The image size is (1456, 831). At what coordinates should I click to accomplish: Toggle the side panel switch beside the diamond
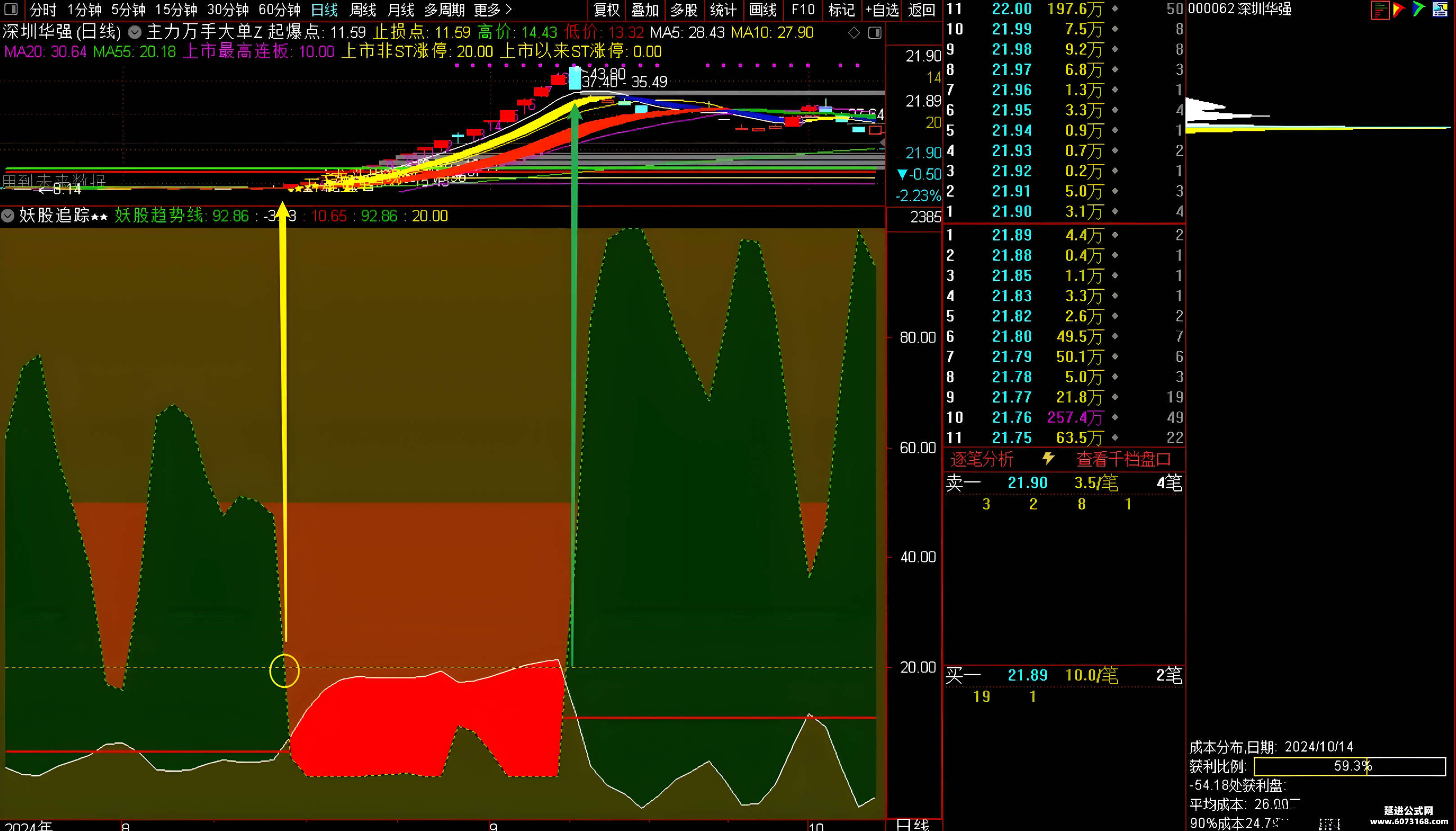pyautogui.click(x=875, y=33)
